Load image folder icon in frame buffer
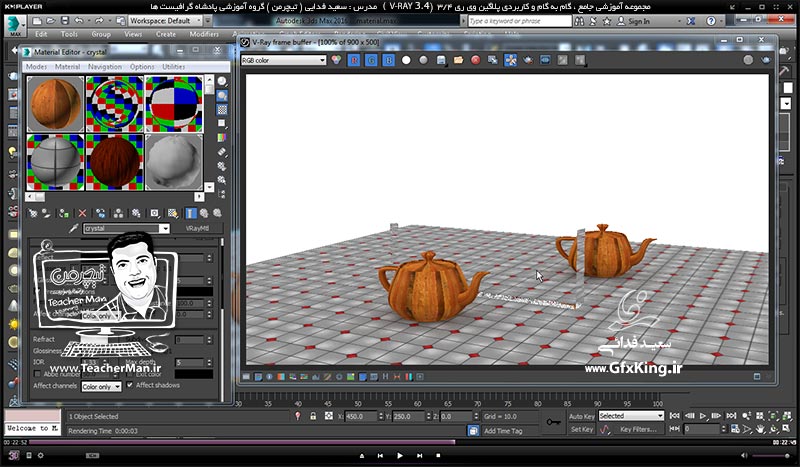 pos(458,60)
